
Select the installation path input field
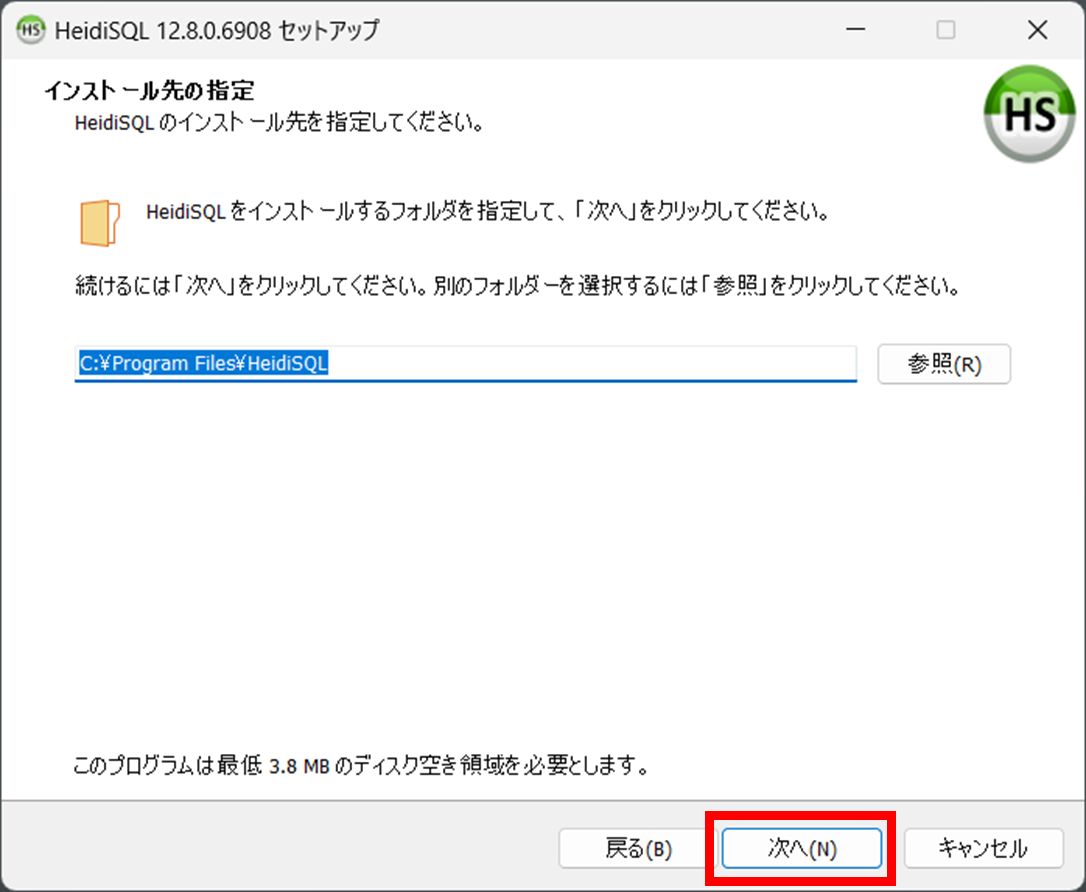click(x=465, y=363)
